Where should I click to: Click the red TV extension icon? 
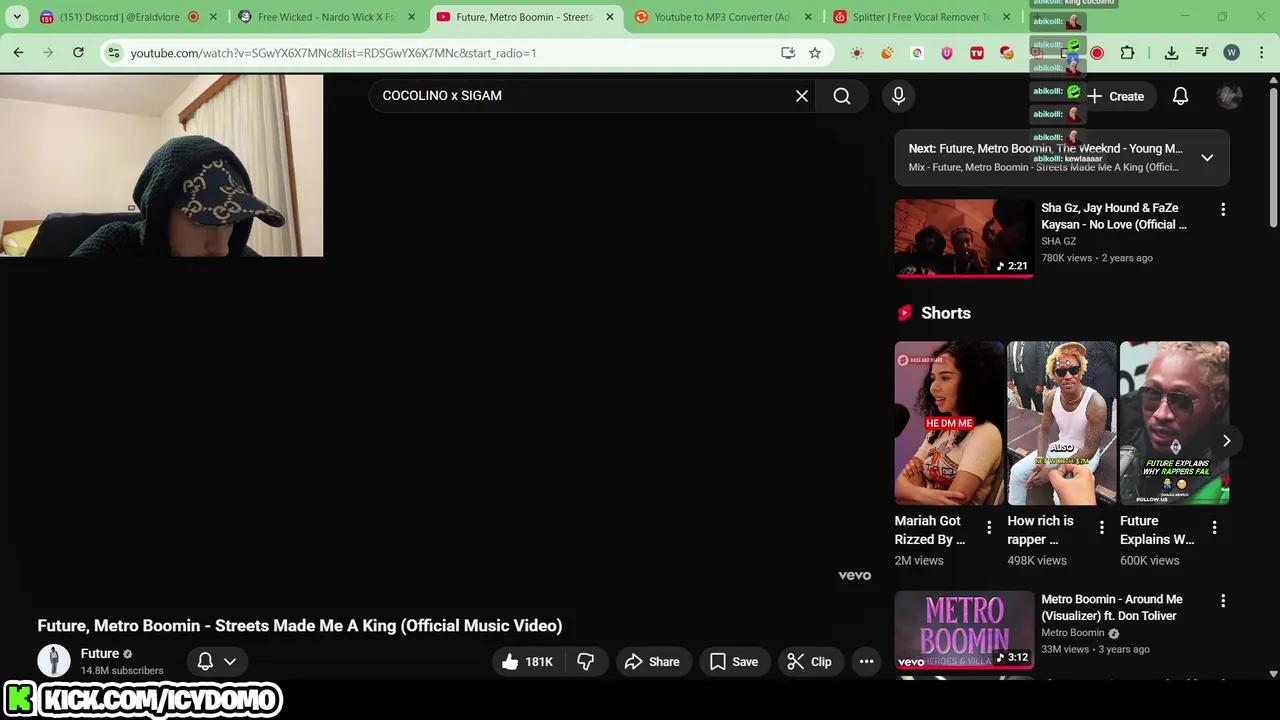(977, 53)
